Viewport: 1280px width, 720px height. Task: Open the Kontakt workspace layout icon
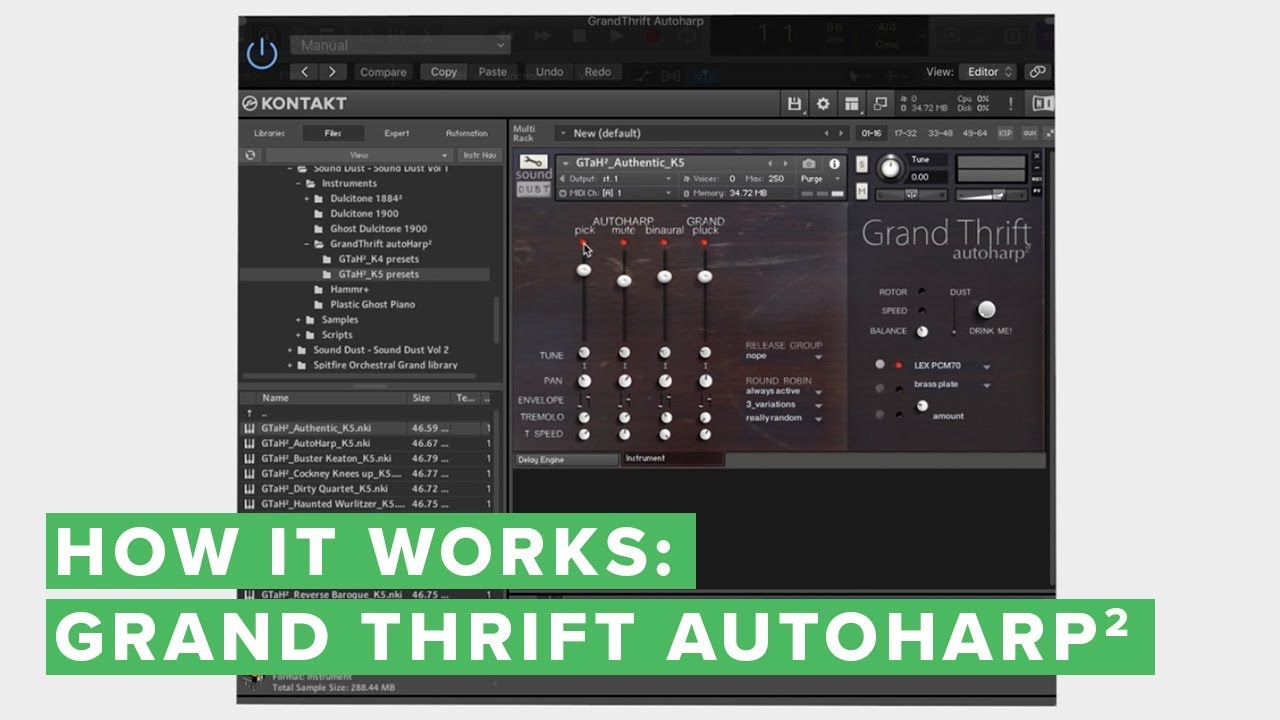click(x=851, y=103)
